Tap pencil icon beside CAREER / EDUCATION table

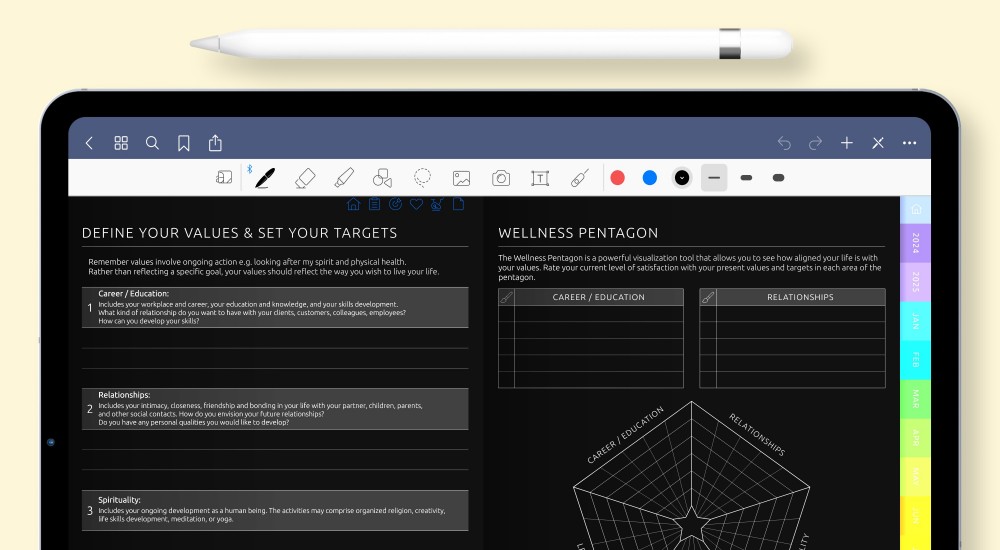[x=506, y=297]
